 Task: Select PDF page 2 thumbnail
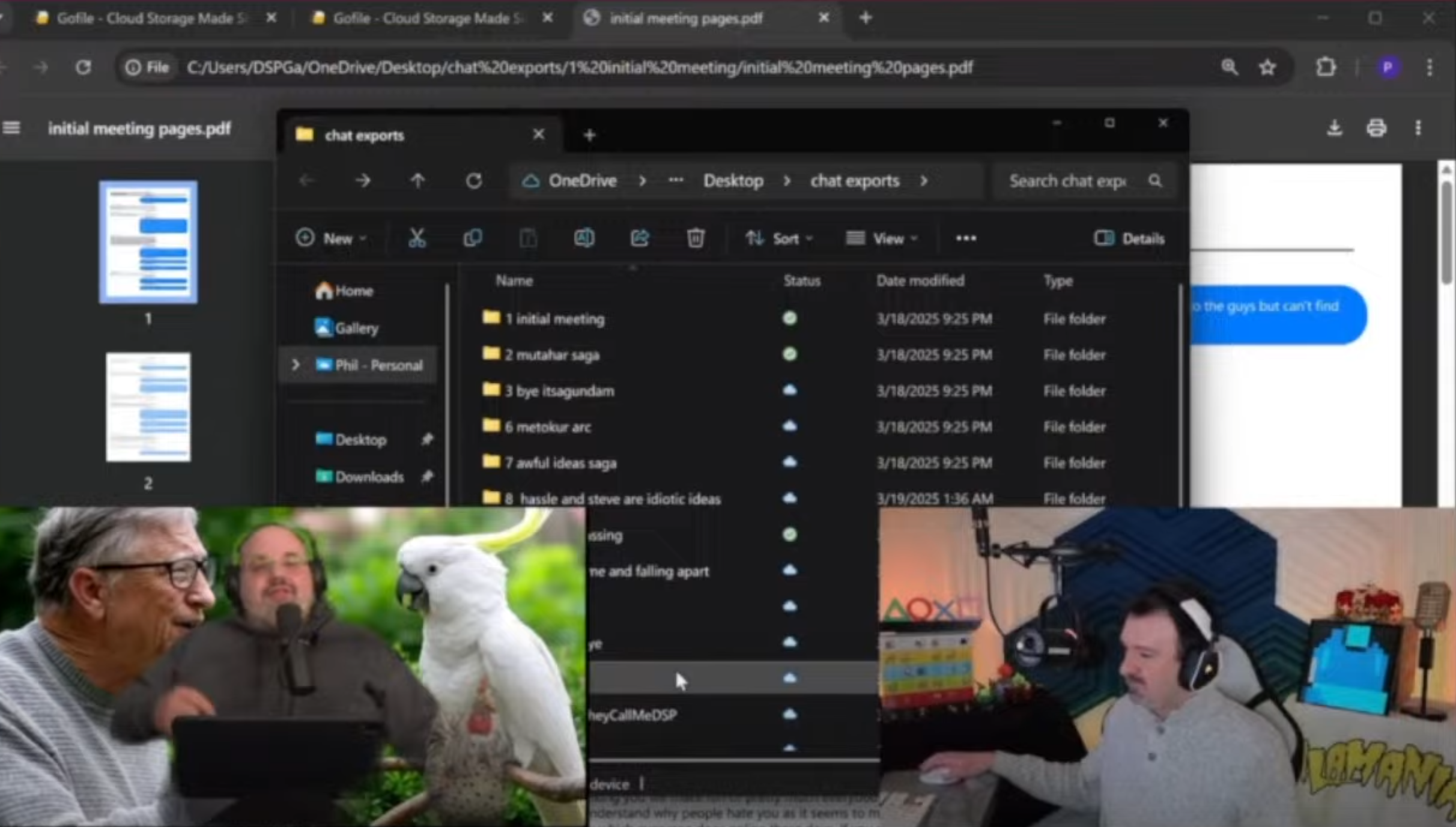pos(148,407)
